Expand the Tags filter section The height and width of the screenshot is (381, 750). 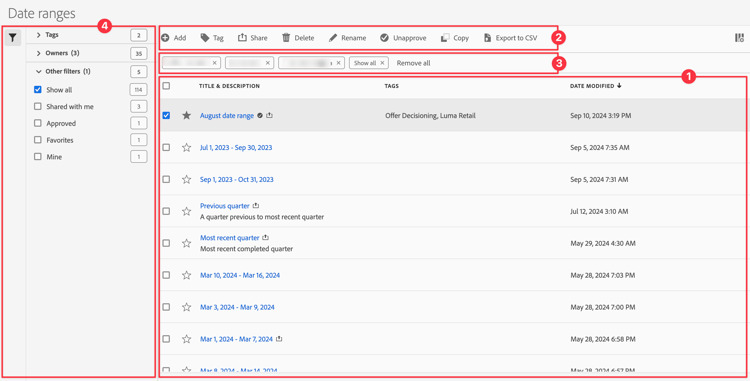coord(39,35)
